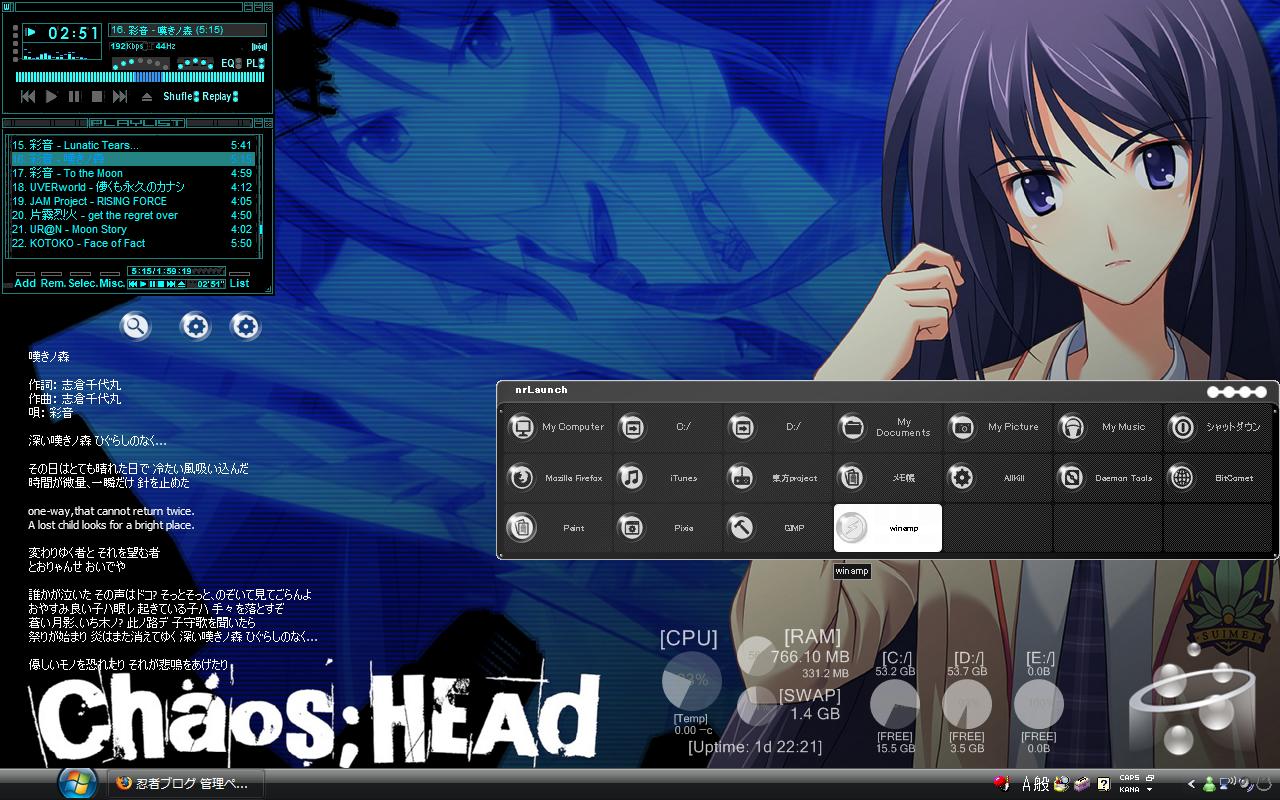The image size is (1280, 800).
Task: Launch 東方project from nrLaunch
Action: 777,478
